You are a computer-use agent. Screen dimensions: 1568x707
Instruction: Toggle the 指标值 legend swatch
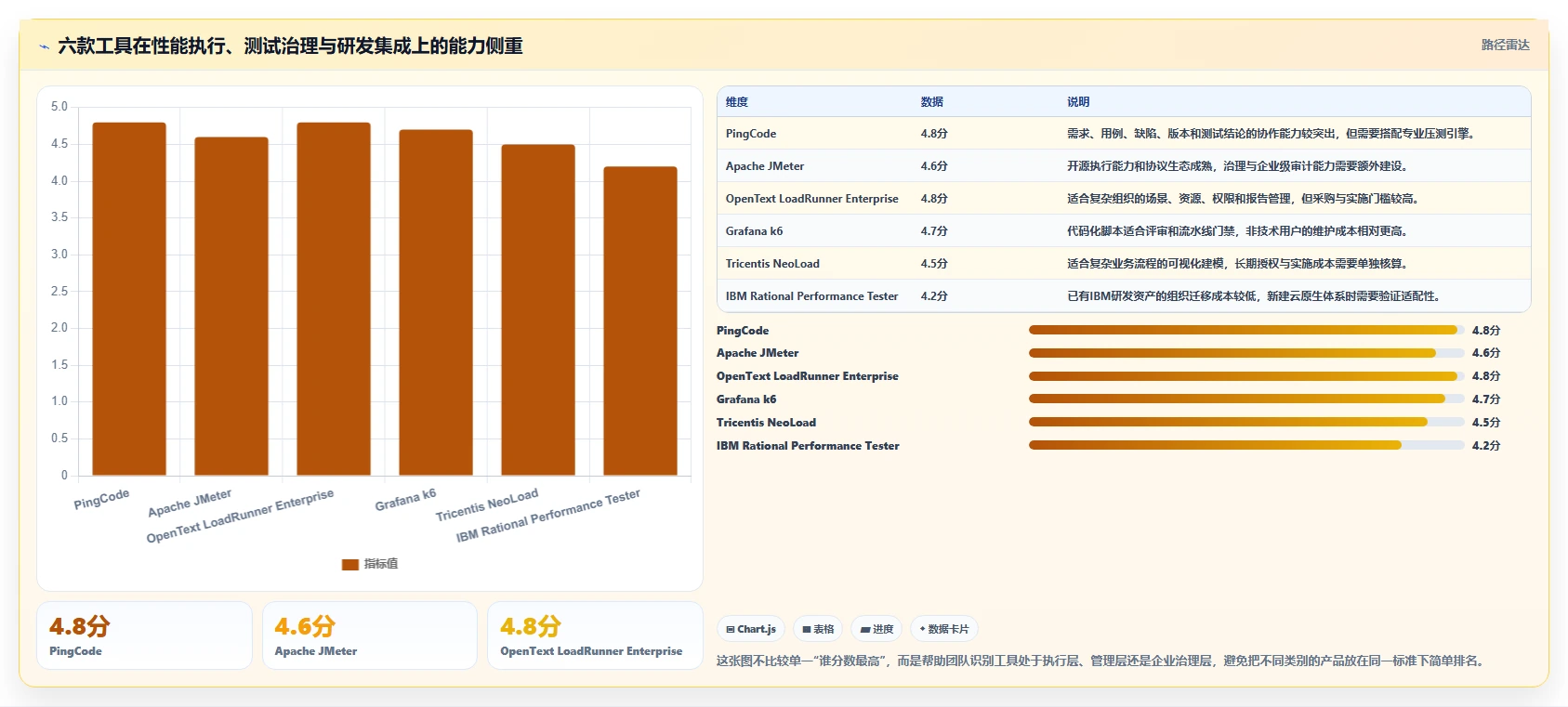[350, 564]
